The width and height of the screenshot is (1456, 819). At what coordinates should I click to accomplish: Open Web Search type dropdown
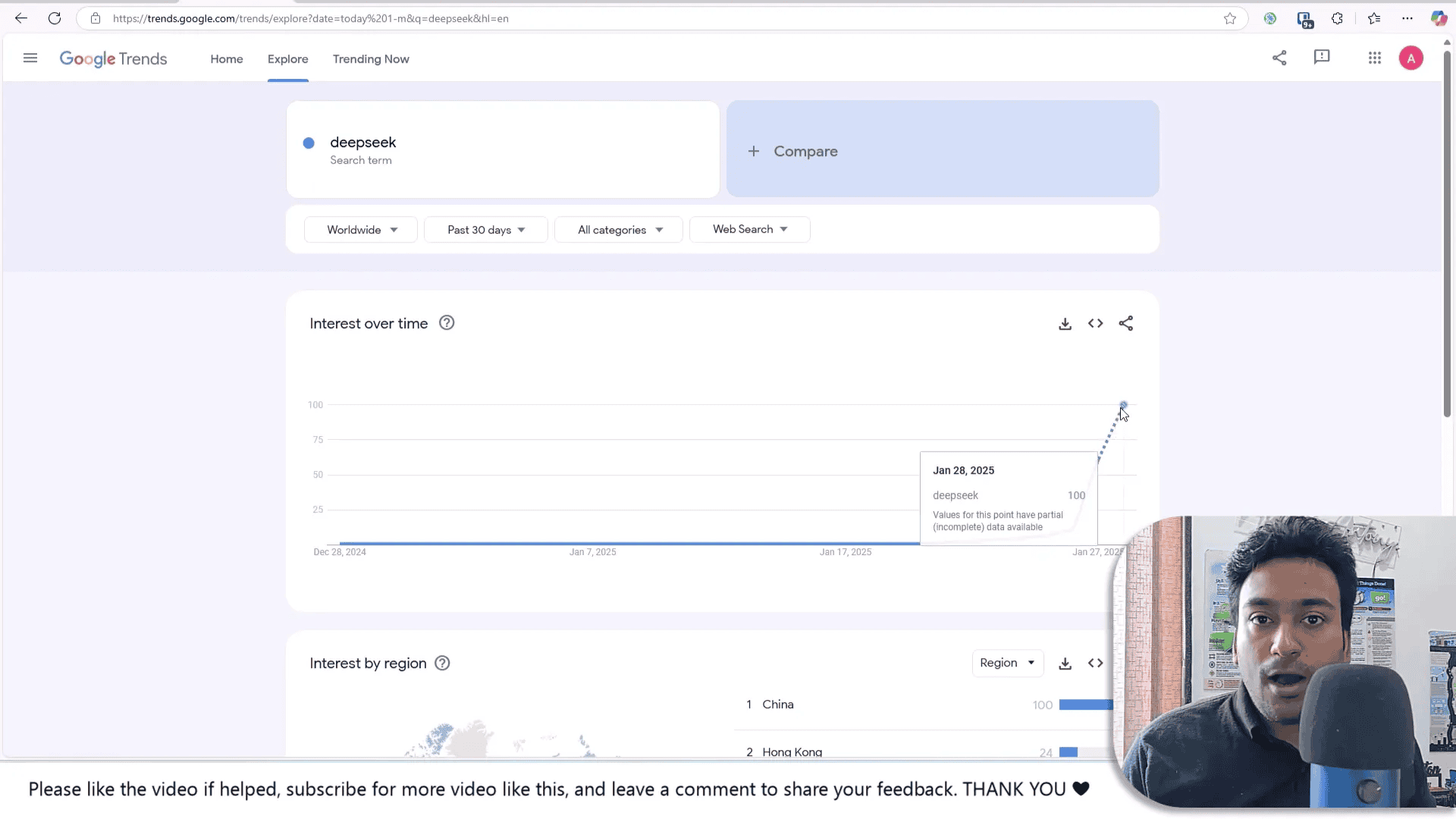750,229
